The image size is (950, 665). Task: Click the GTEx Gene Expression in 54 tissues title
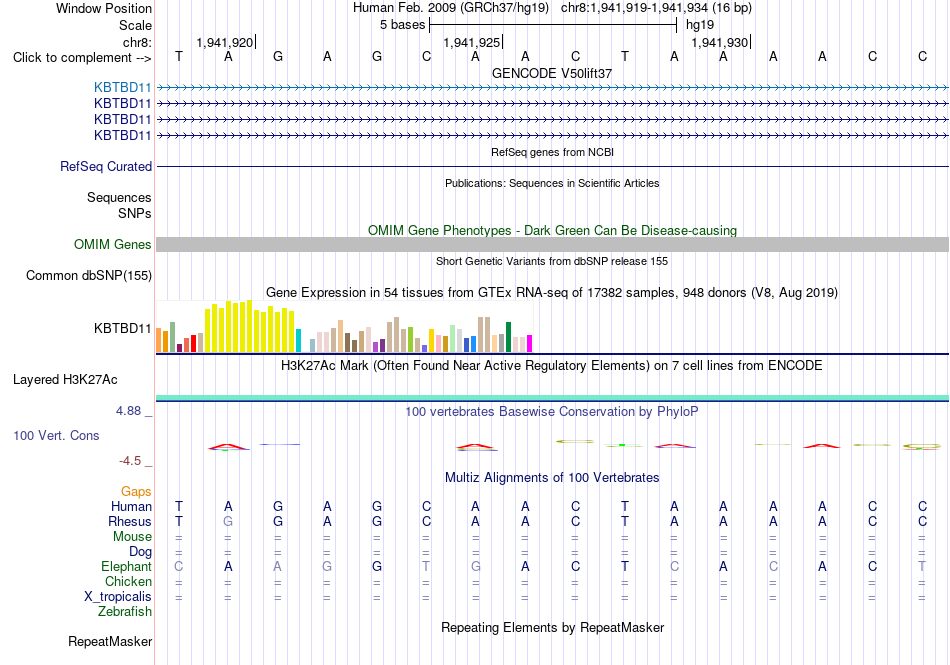click(x=552, y=293)
